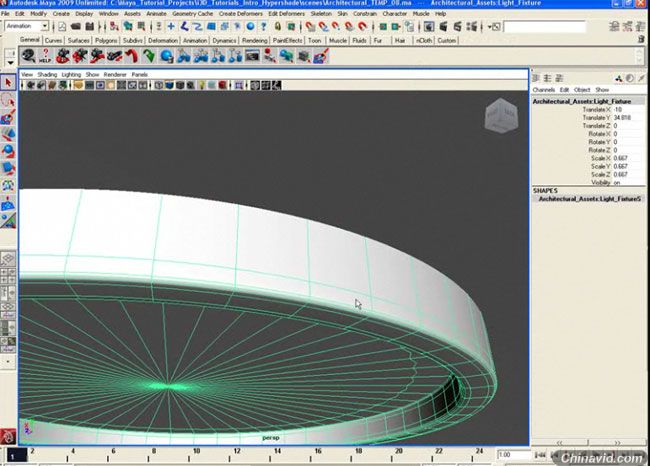The image size is (650, 466).
Task: Switch to the Rendering shelf tab
Action: point(256,41)
